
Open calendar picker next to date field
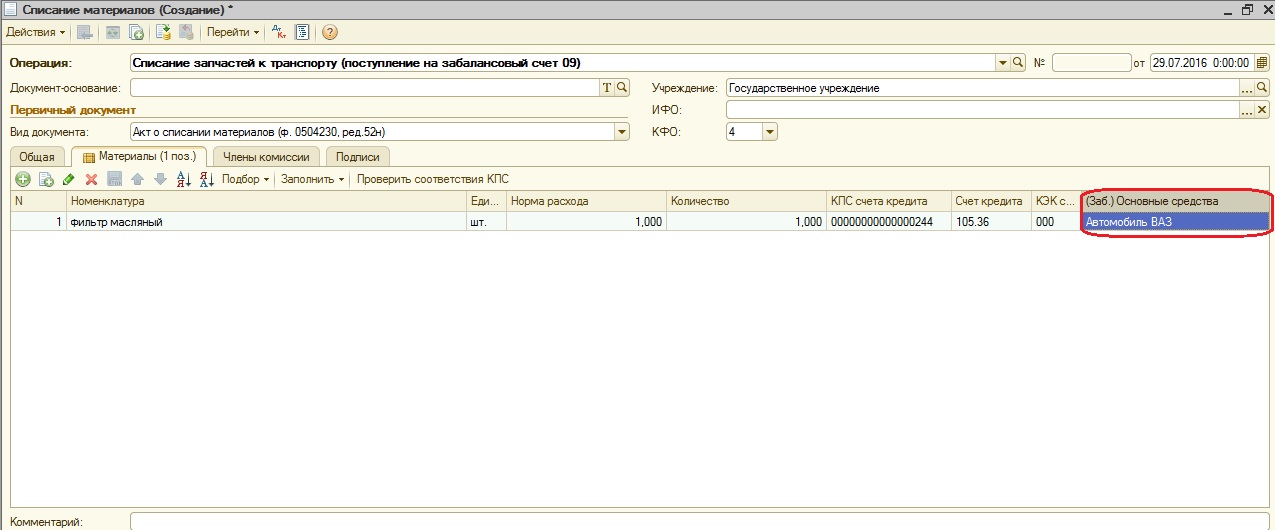1261,62
